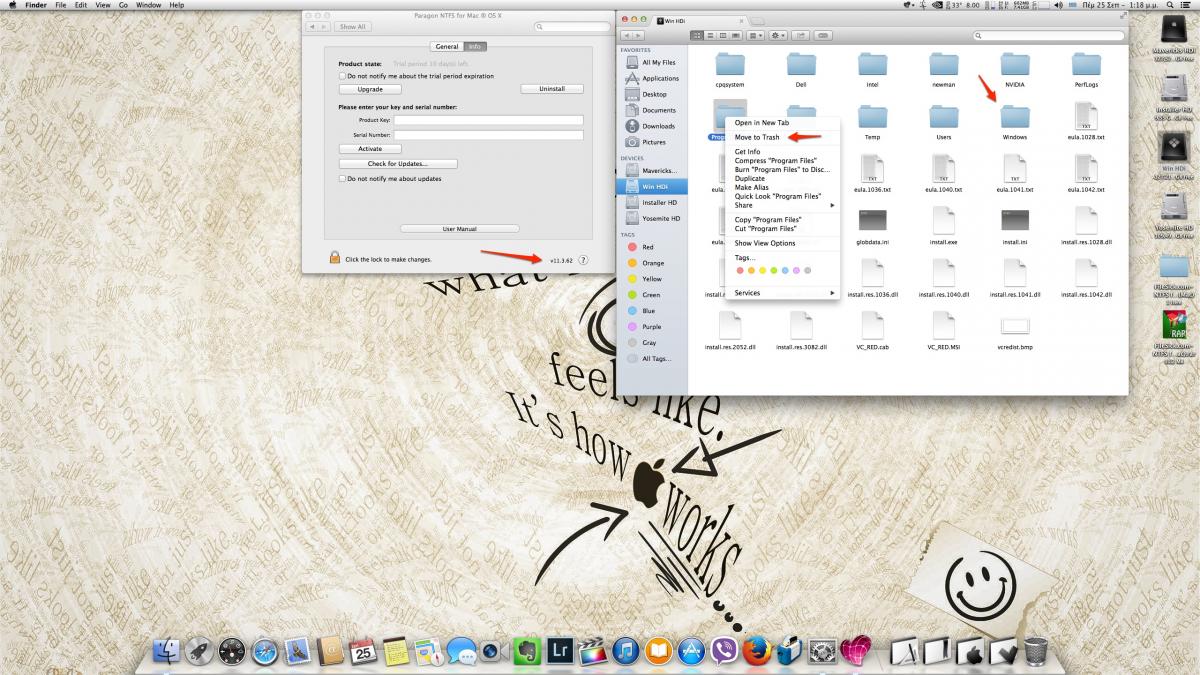Screen dimensions: 1200x675
Task: Click the Edit Tags toolbar button
Action: click(823, 35)
